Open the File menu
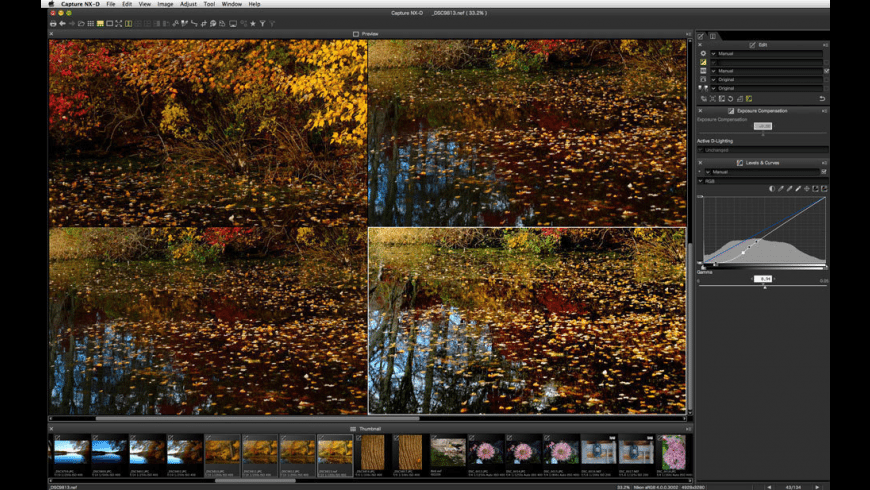870x490 pixels. [x=110, y=4]
